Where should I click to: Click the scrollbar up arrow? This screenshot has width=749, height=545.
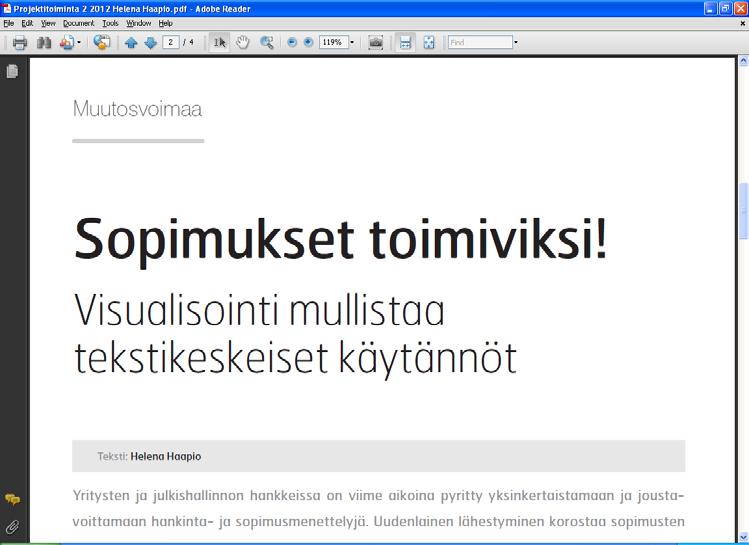click(743, 61)
